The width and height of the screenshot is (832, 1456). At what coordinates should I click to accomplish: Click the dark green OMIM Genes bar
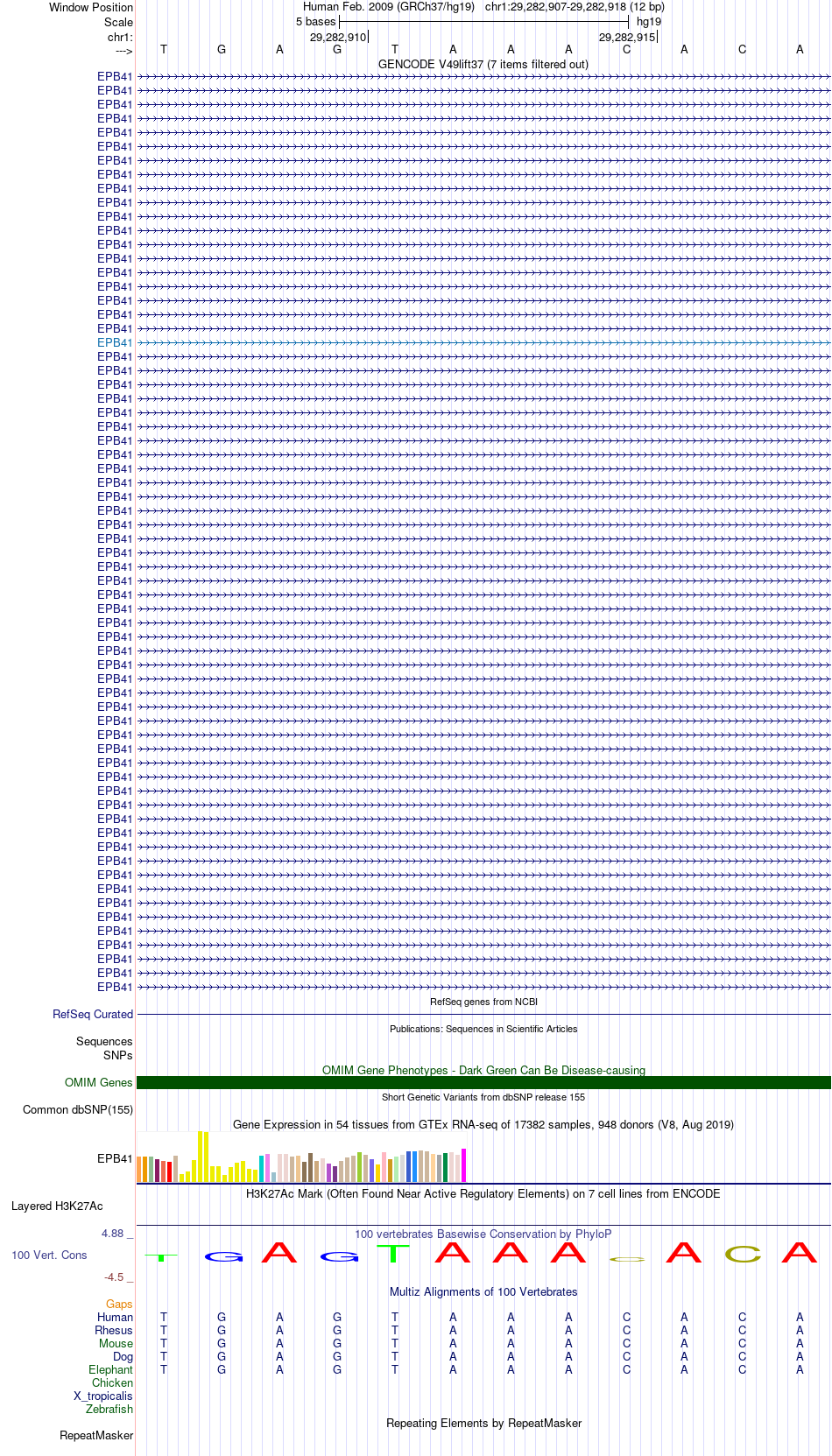tap(483, 1082)
